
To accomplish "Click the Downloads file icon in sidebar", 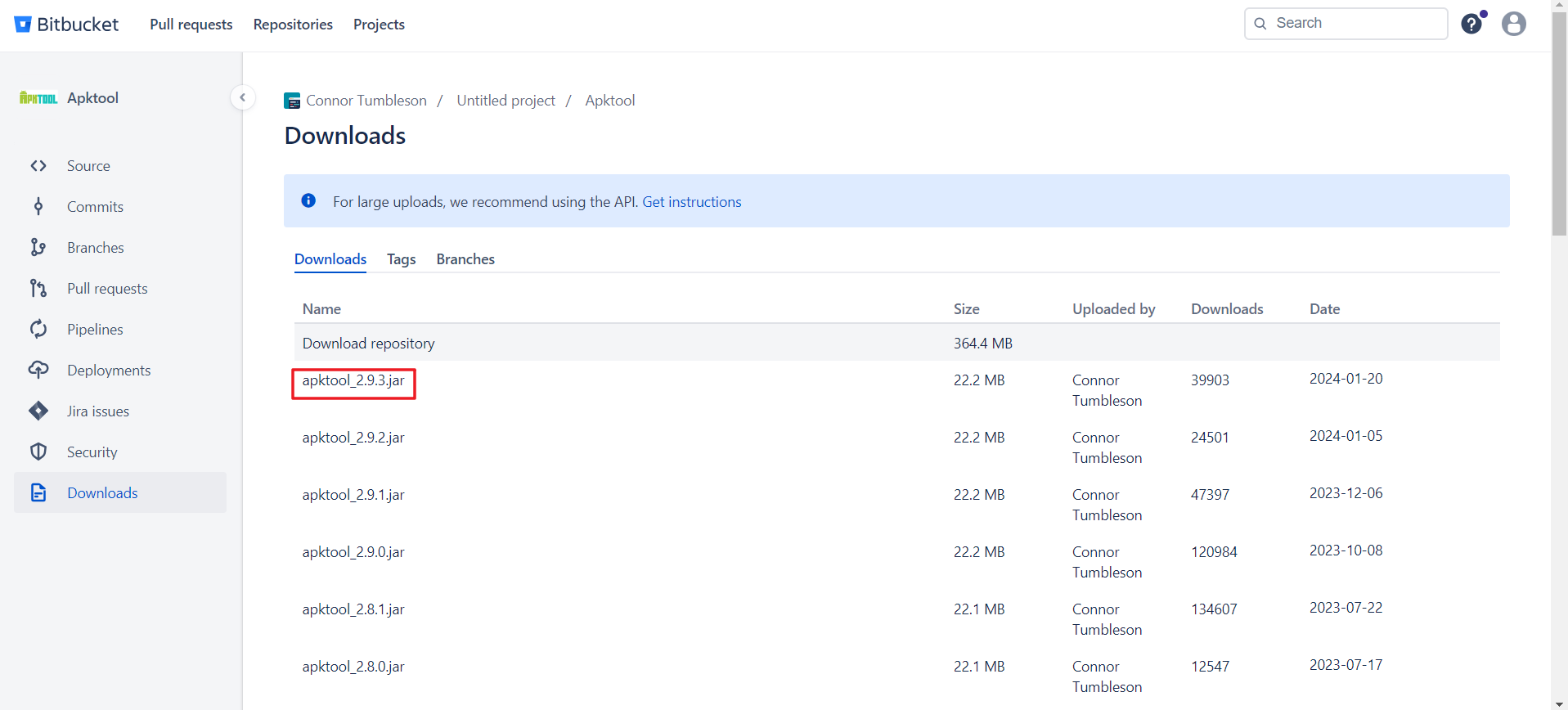I will pyautogui.click(x=38, y=493).
